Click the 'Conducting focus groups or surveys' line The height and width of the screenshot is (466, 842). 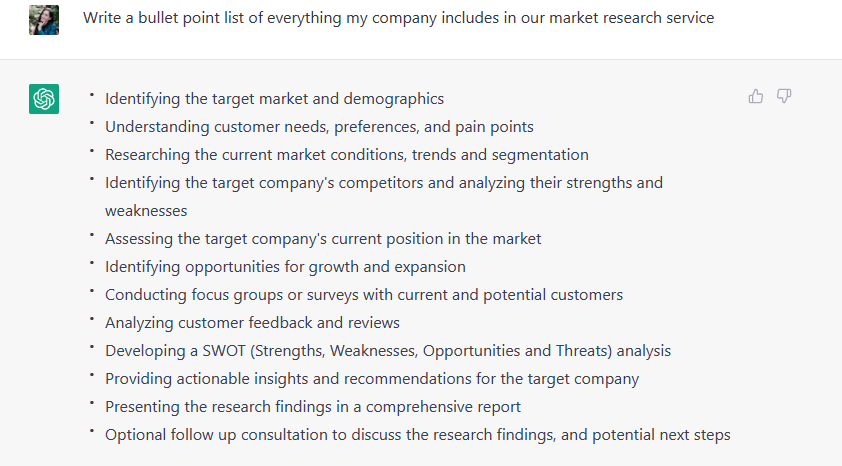tap(364, 295)
